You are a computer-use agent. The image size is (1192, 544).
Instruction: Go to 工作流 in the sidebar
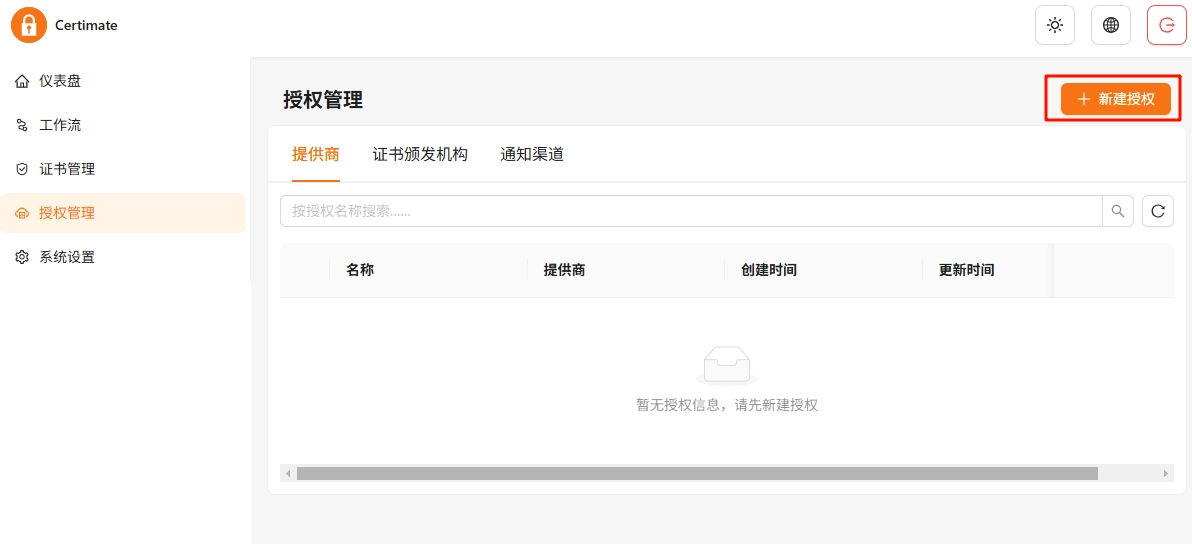60,125
